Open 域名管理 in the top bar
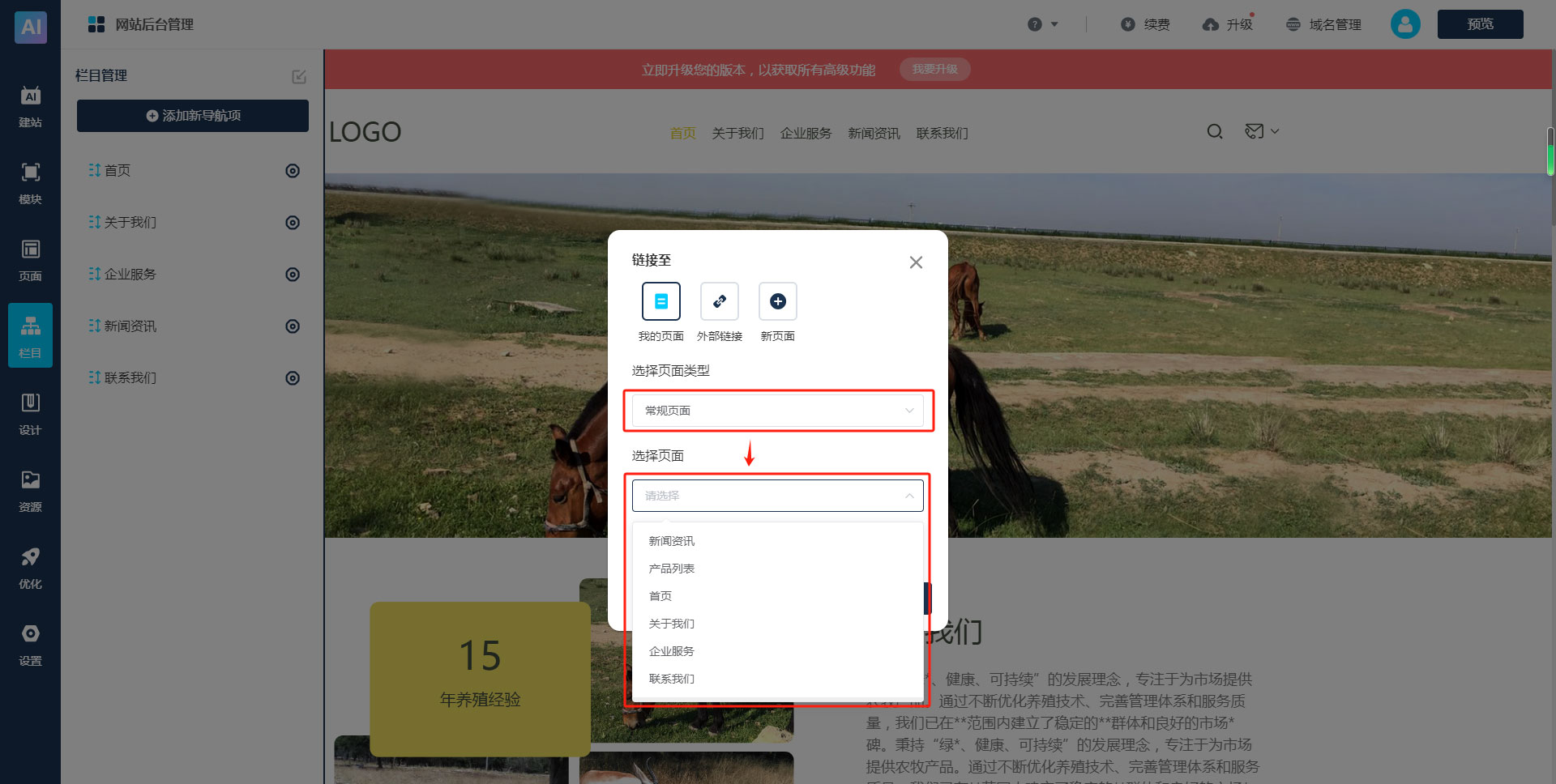This screenshot has height=784, width=1556. coord(1323,24)
